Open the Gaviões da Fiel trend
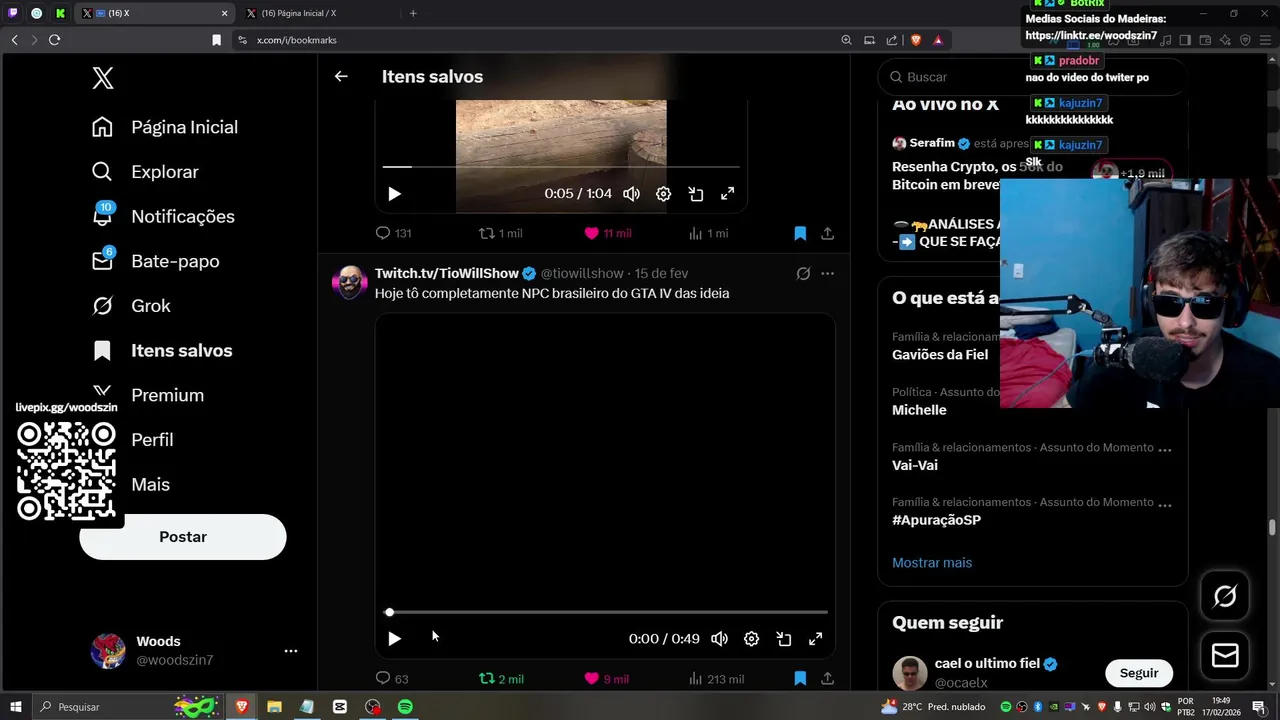This screenshot has width=1280, height=720. coord(940,355)
